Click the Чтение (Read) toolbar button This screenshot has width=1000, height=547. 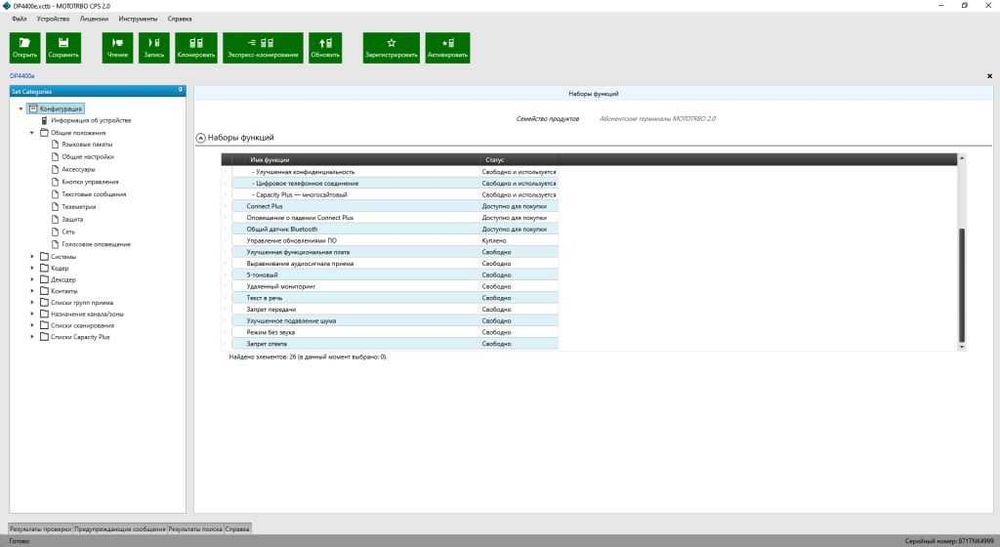(117, 48)
